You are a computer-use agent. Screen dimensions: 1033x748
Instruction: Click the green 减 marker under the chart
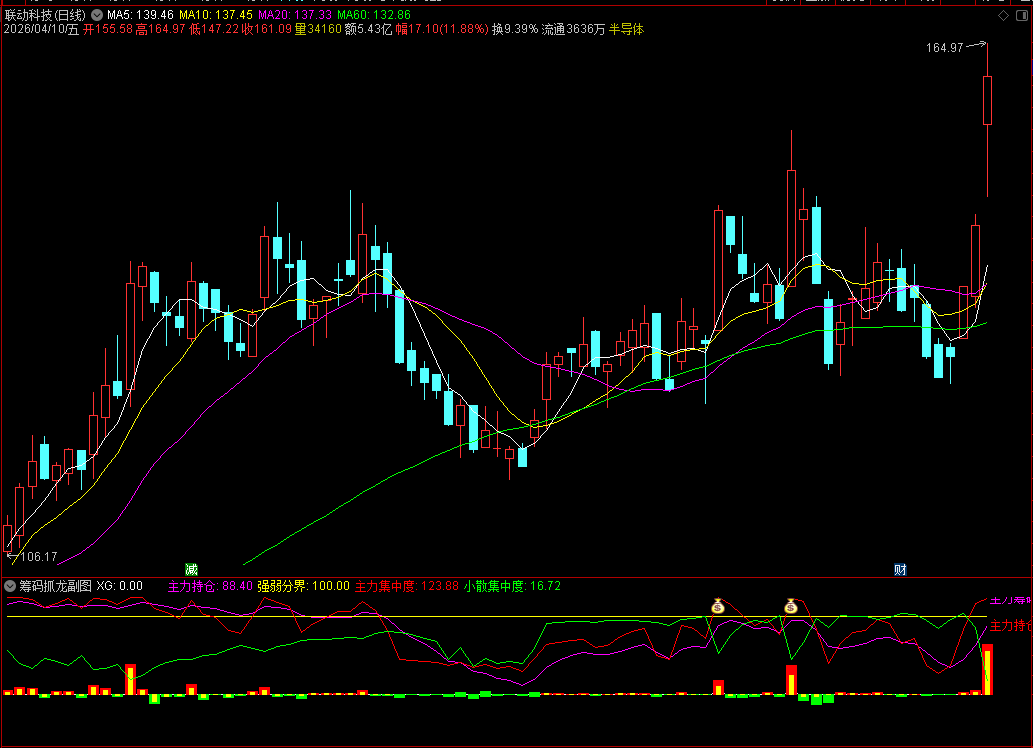click(x=191, y=569)
